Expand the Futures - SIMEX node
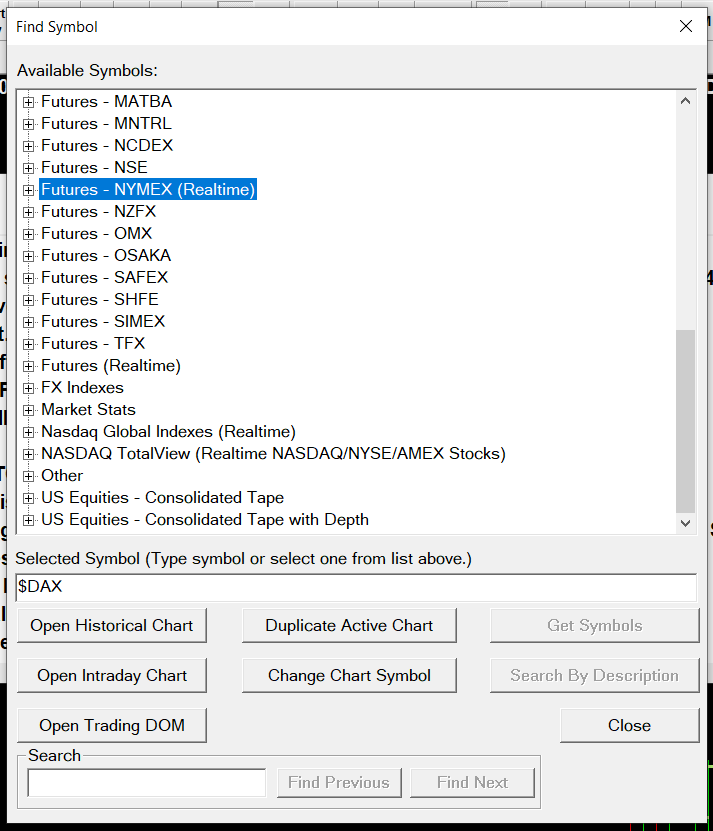713x831 pixels. (29, 322)
